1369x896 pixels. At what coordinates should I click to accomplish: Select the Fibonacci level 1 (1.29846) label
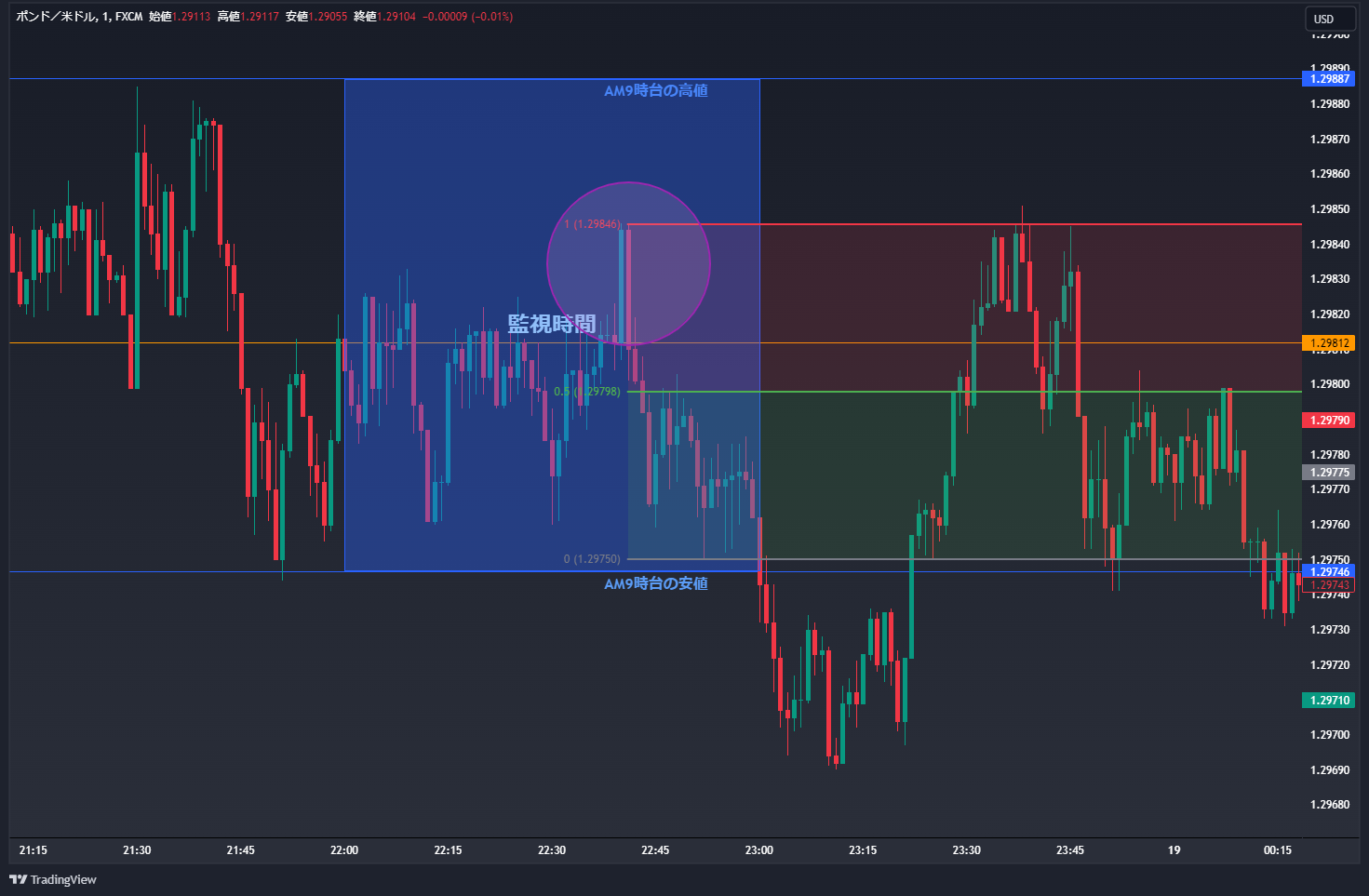click(x=592, y=224)
